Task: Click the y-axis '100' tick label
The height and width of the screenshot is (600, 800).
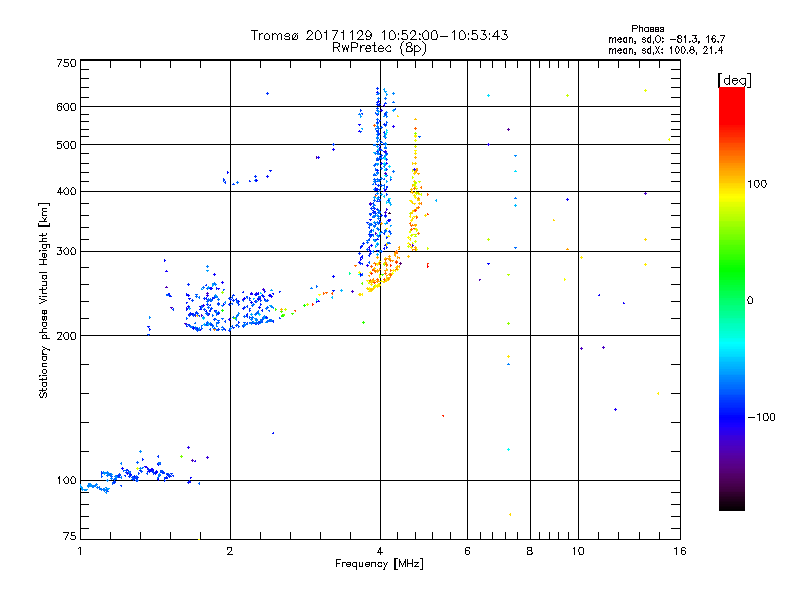Action: click(66, 480)
